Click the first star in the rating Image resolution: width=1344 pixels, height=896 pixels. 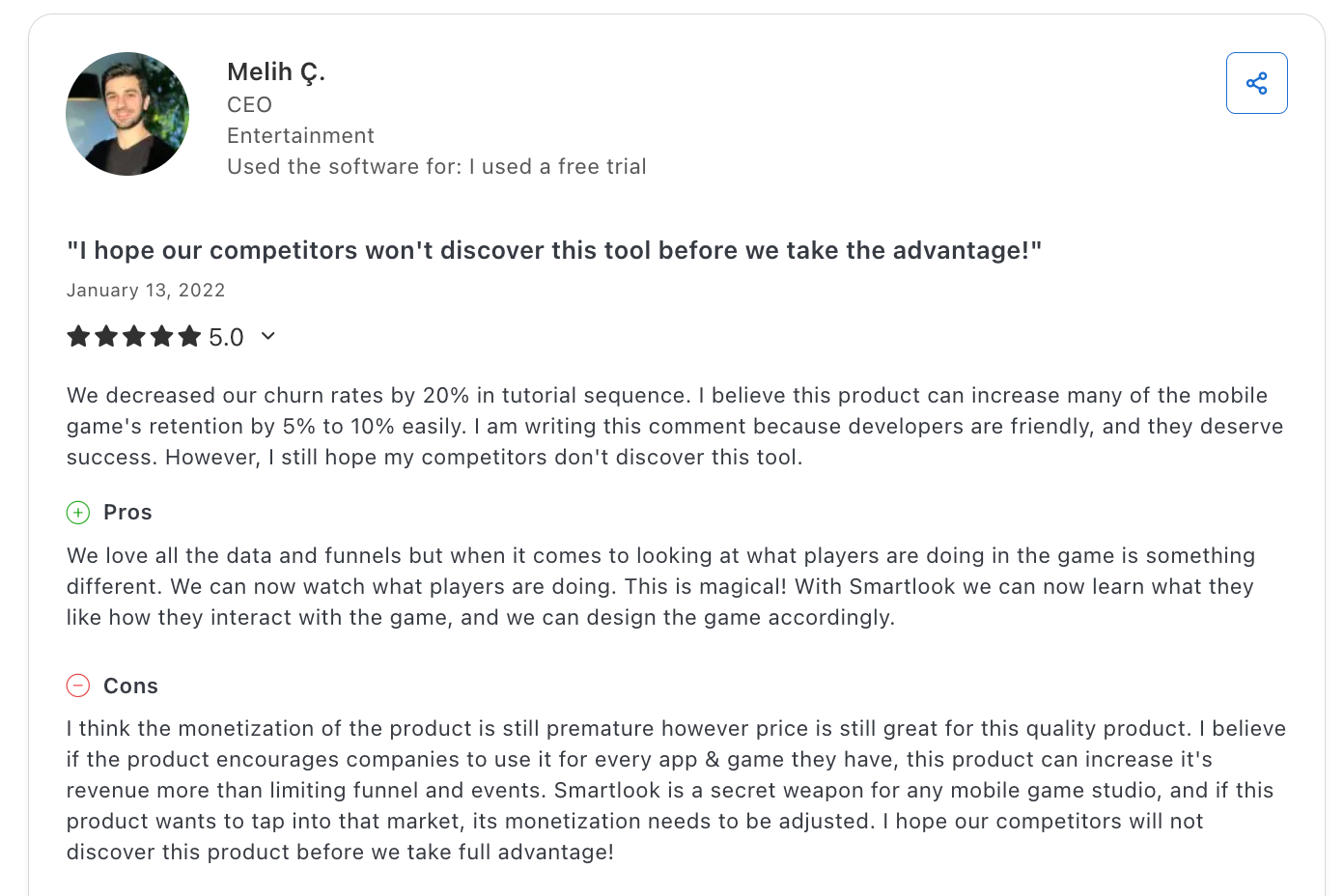pyautogui.click(x=78, y=336)
